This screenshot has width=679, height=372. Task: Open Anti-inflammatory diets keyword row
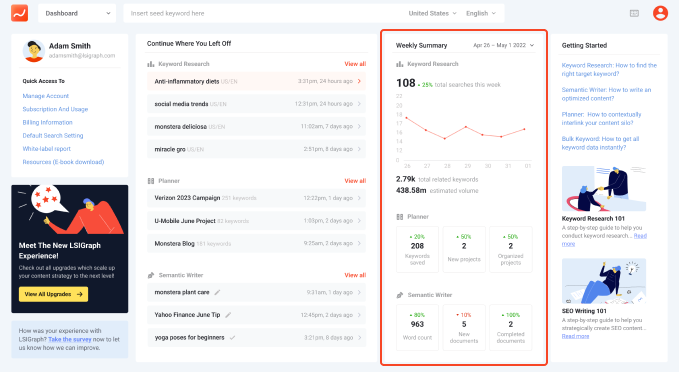point(256,81)
